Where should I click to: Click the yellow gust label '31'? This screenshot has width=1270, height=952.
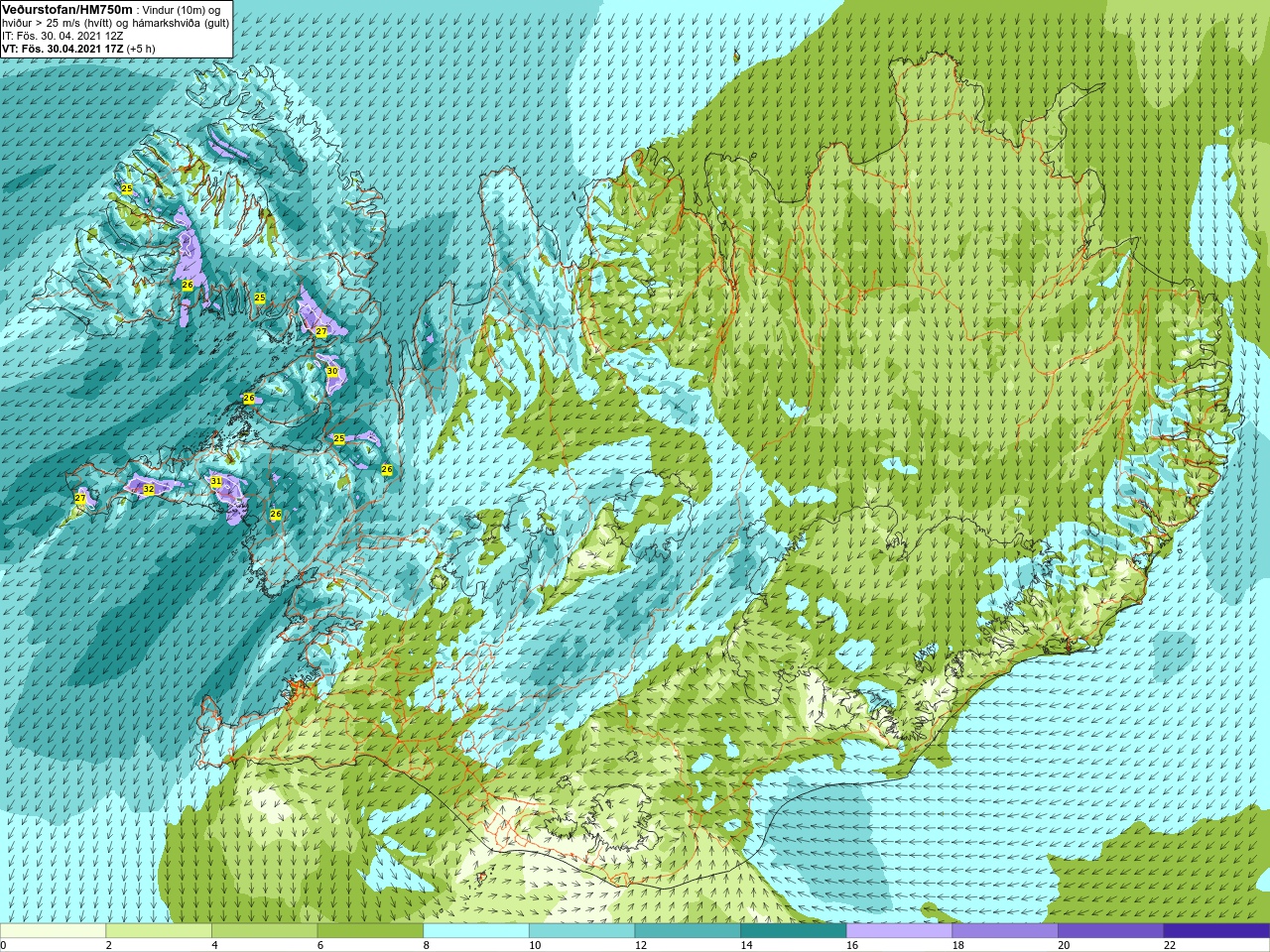tap(216, 481)
